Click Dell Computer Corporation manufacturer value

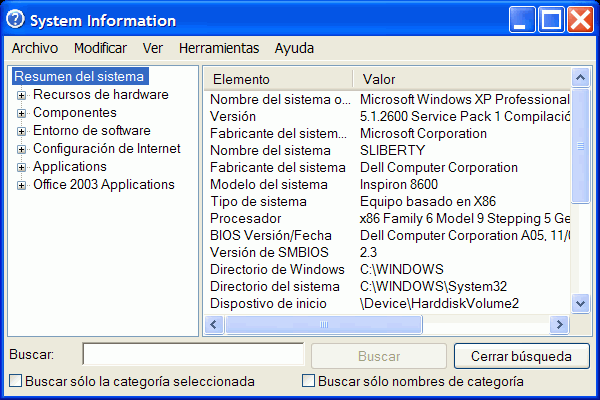[439, 167]
